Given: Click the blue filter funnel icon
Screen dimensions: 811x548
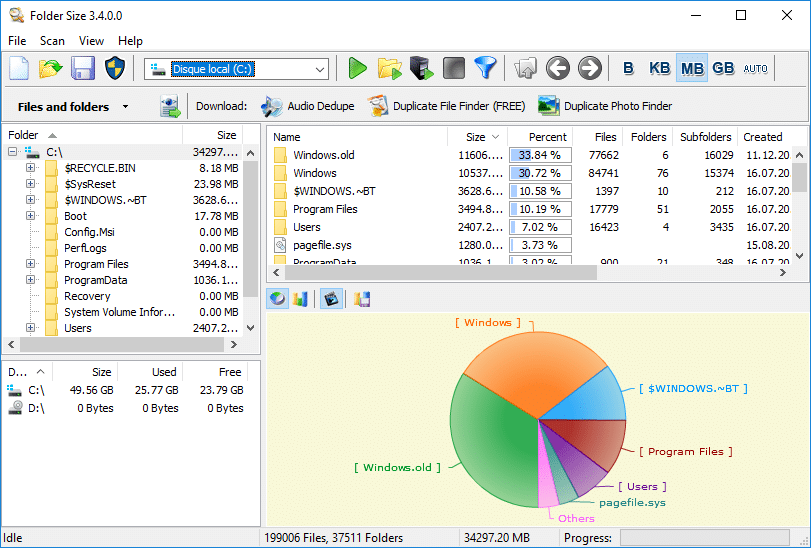Looking at the screenshot, I should (x=485, y=68).
